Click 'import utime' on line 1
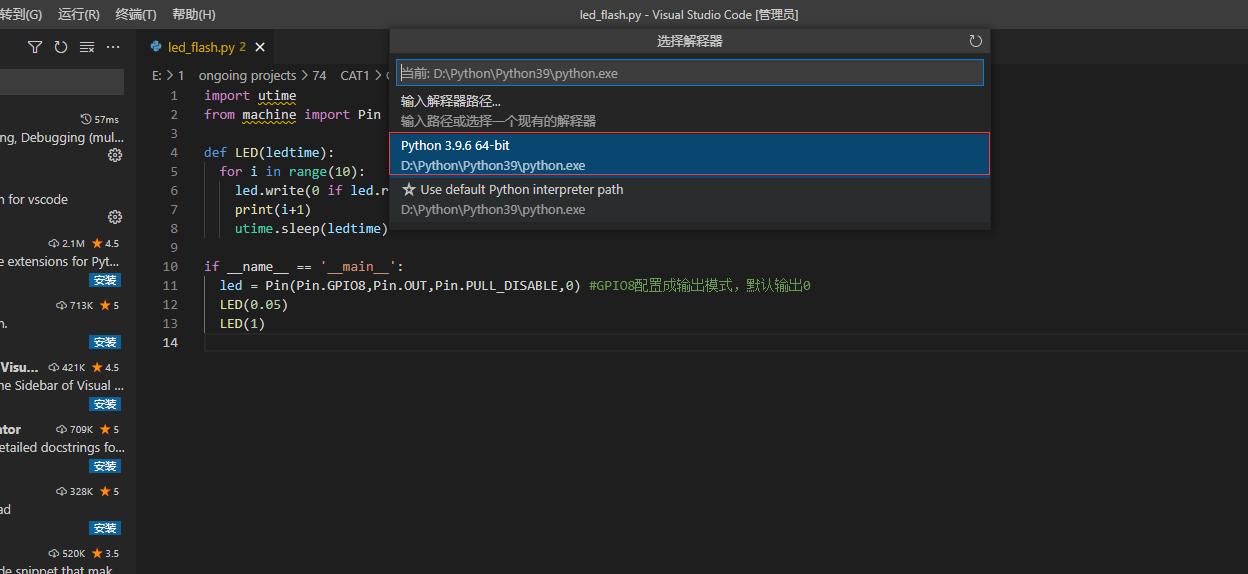 [x=250, y=96]
